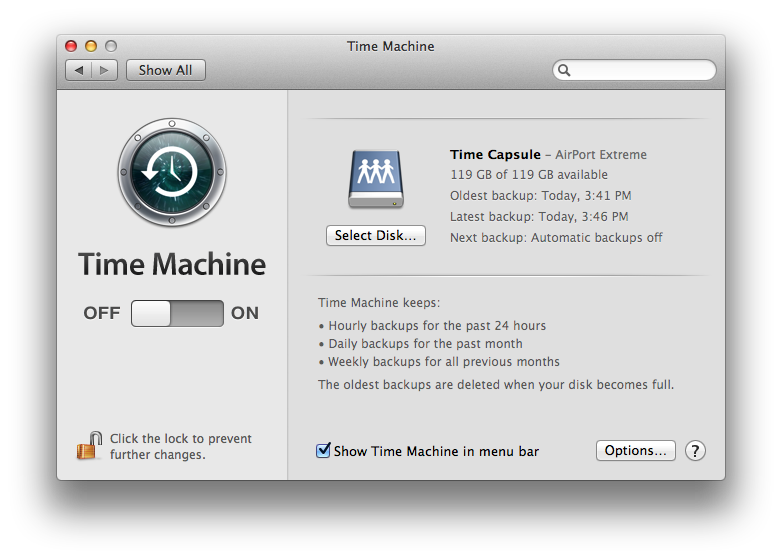Go back with the left arrow button
Viewport: 782px width, 559px height.
click(x=78, y=70)
